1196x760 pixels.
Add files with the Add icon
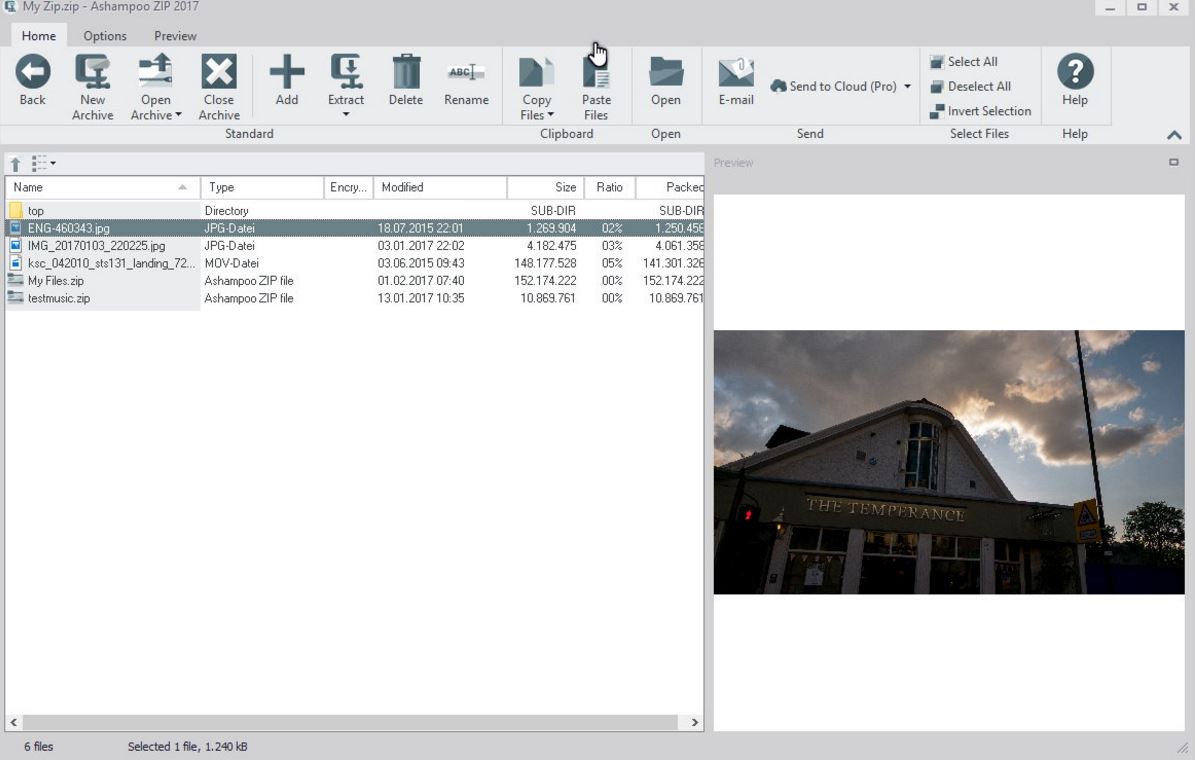[287, 73]
